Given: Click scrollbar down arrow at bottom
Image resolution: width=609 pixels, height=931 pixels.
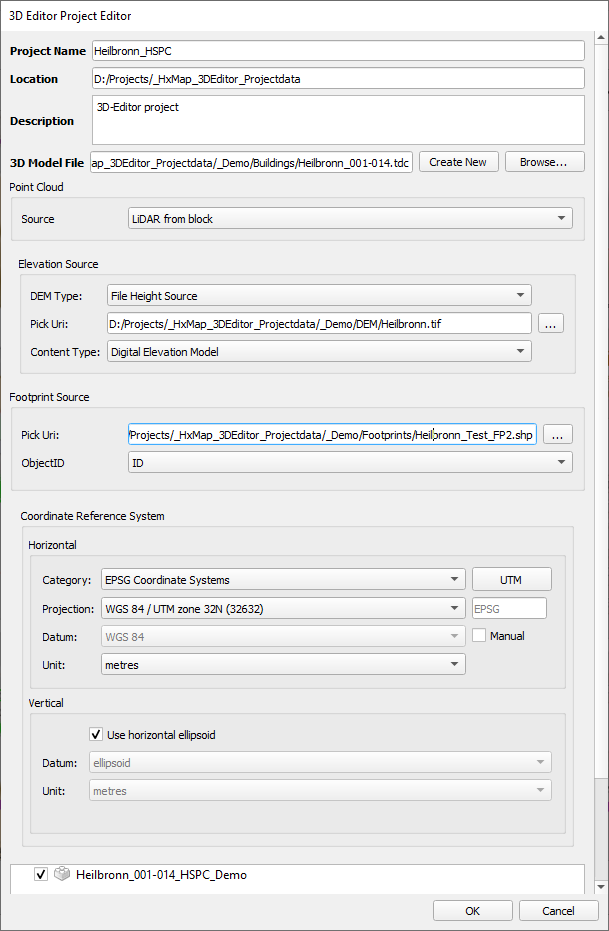Looking at the screenshot, I should [600, 887].
